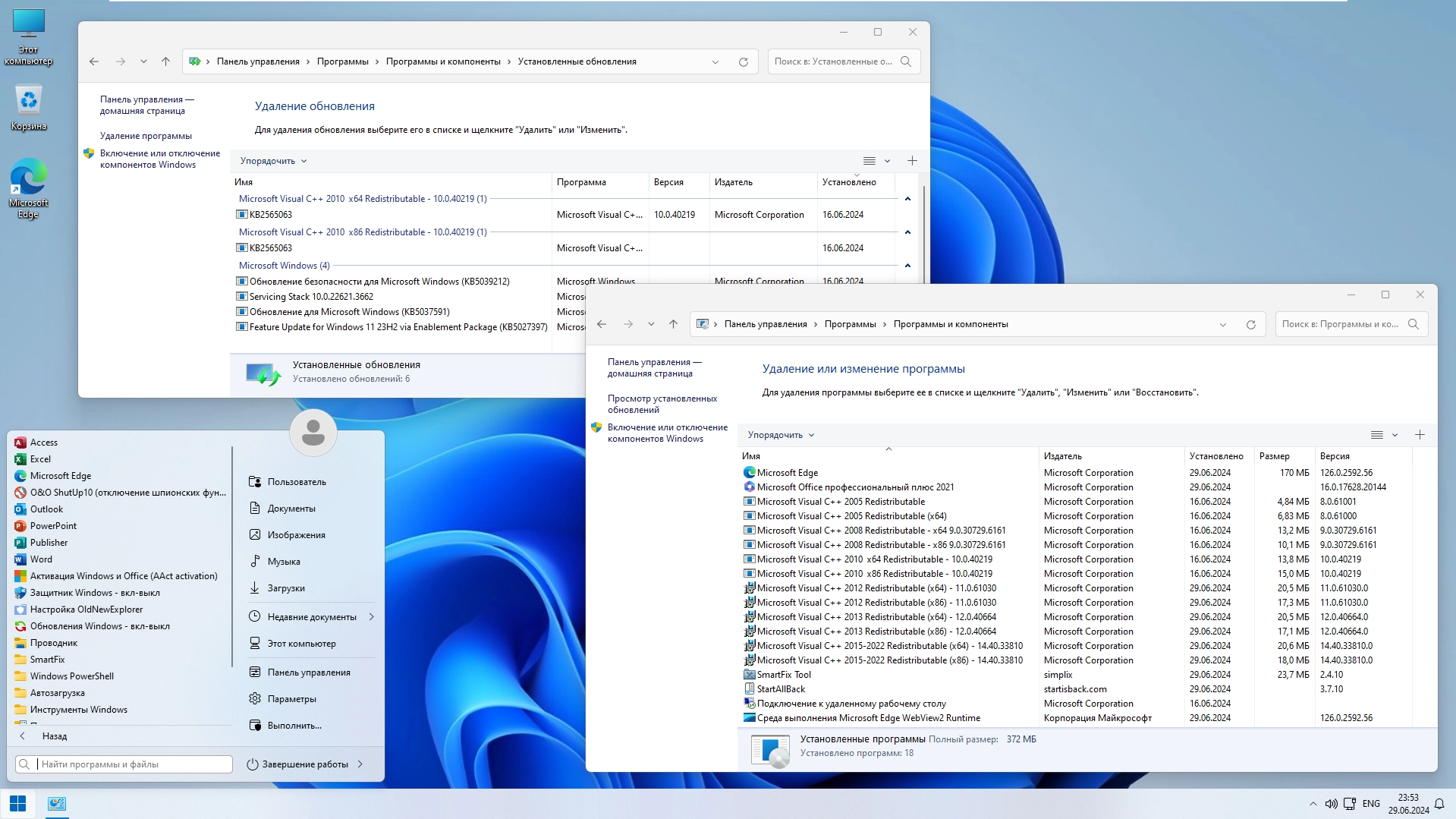Open the notifications bell icon
Image resolution: width=1456 pixels, height=819 pixels.
(1439, 803)
